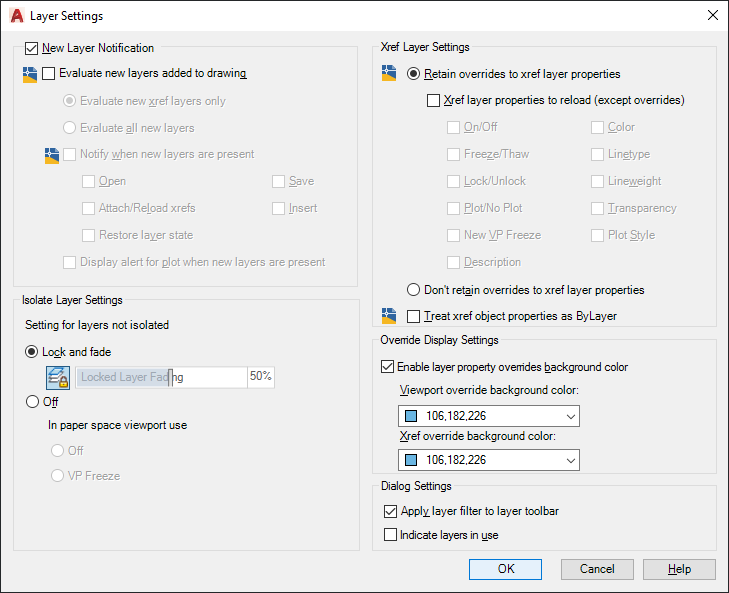The height and width of the screenshot is (593, 729).
Task: Click drawing icon beside Retain overrides option
Action: click(389, 74)
